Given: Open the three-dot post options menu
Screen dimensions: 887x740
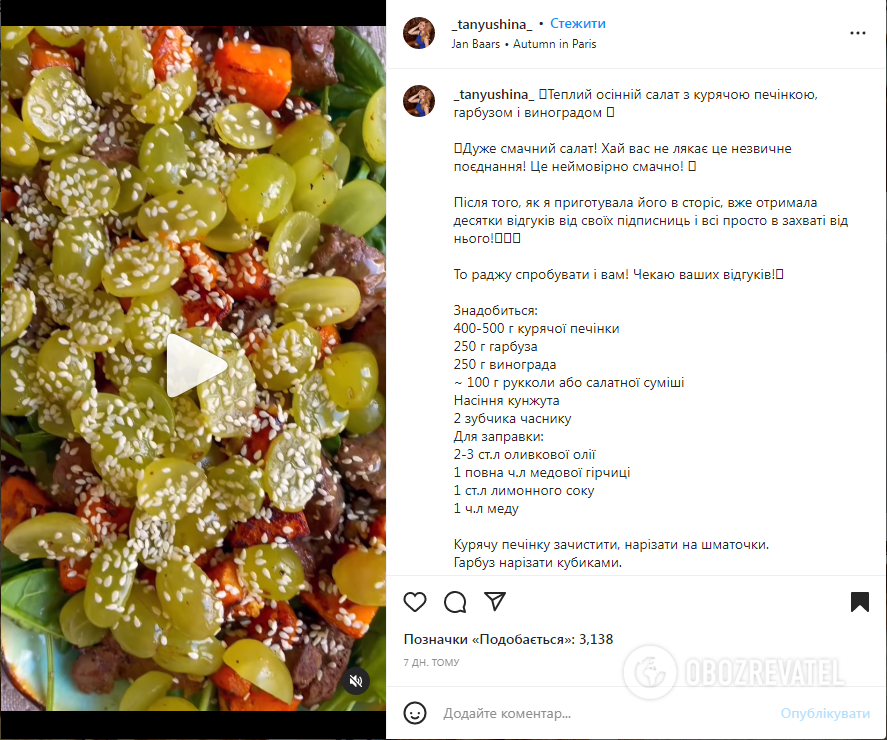Looking at the screenshot, I should (858, 33).
